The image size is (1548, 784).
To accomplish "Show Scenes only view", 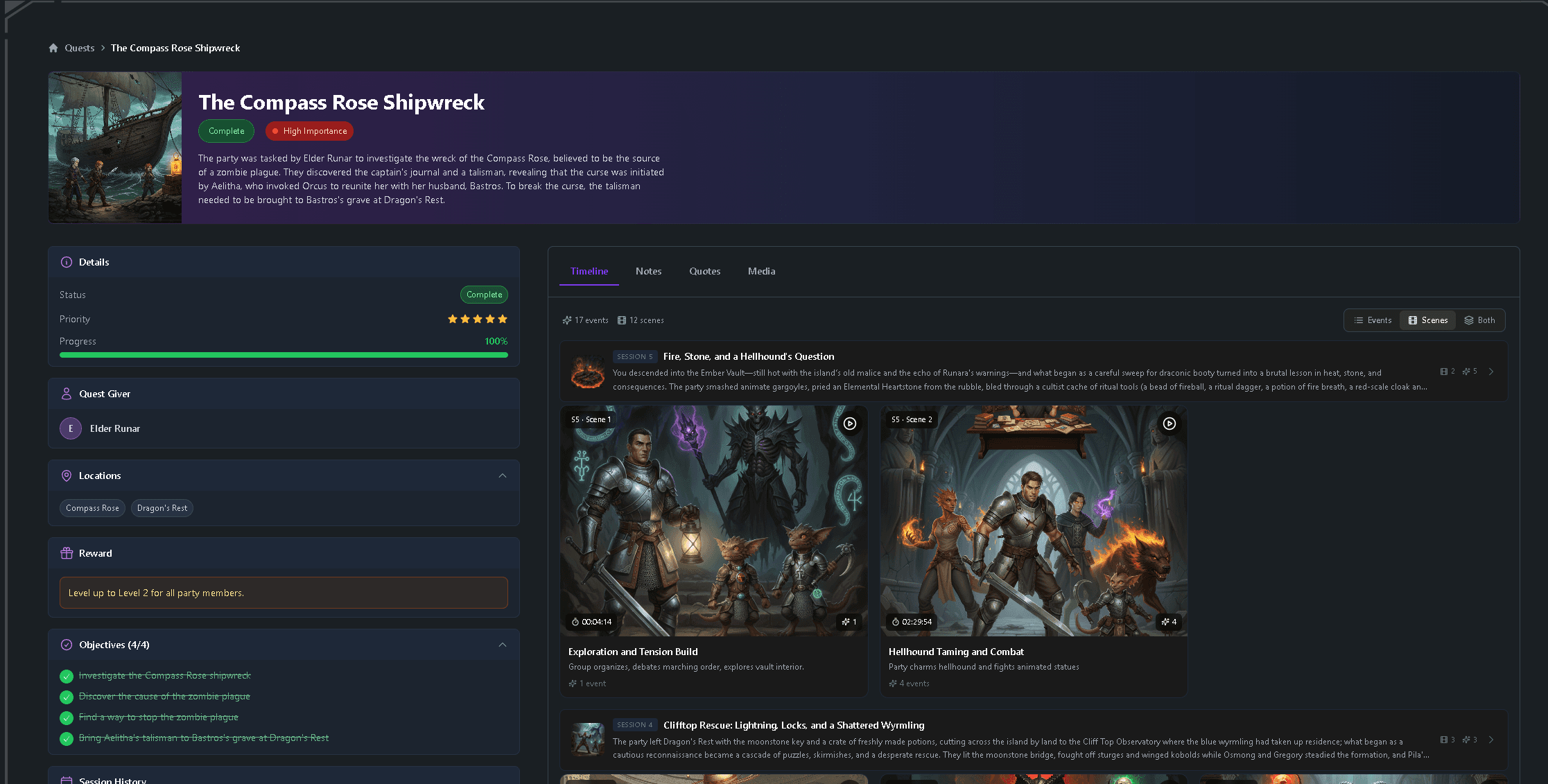I will click(x=1428, y=320).
